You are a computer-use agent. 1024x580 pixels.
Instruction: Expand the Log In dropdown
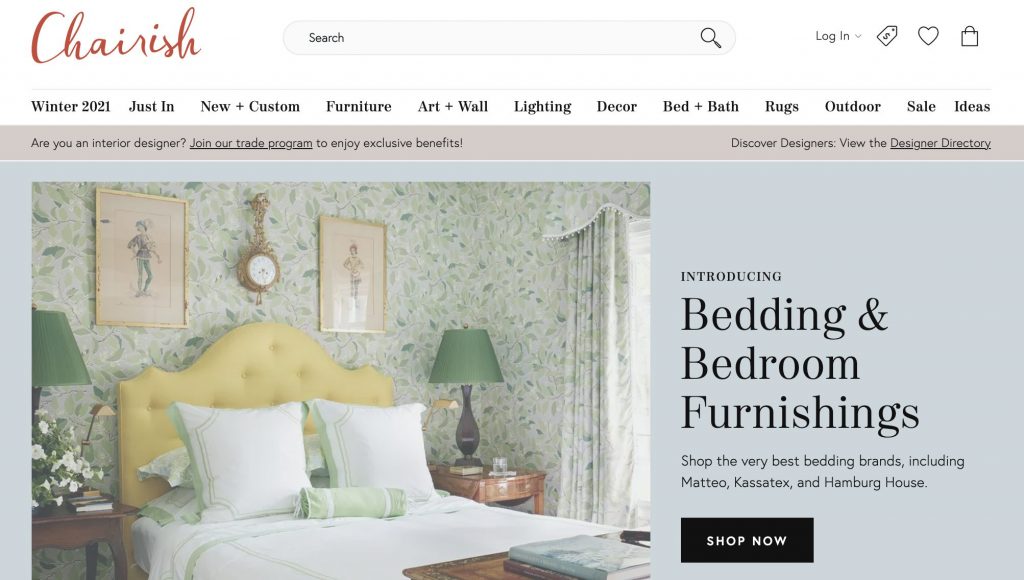(838, 36)
